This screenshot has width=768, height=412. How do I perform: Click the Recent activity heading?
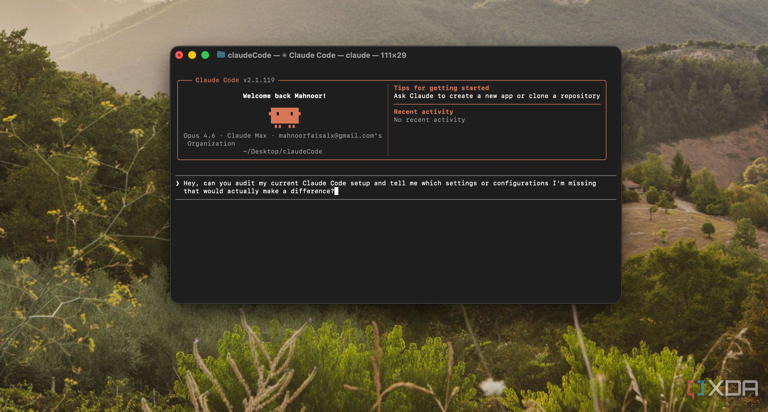[423, 112]
